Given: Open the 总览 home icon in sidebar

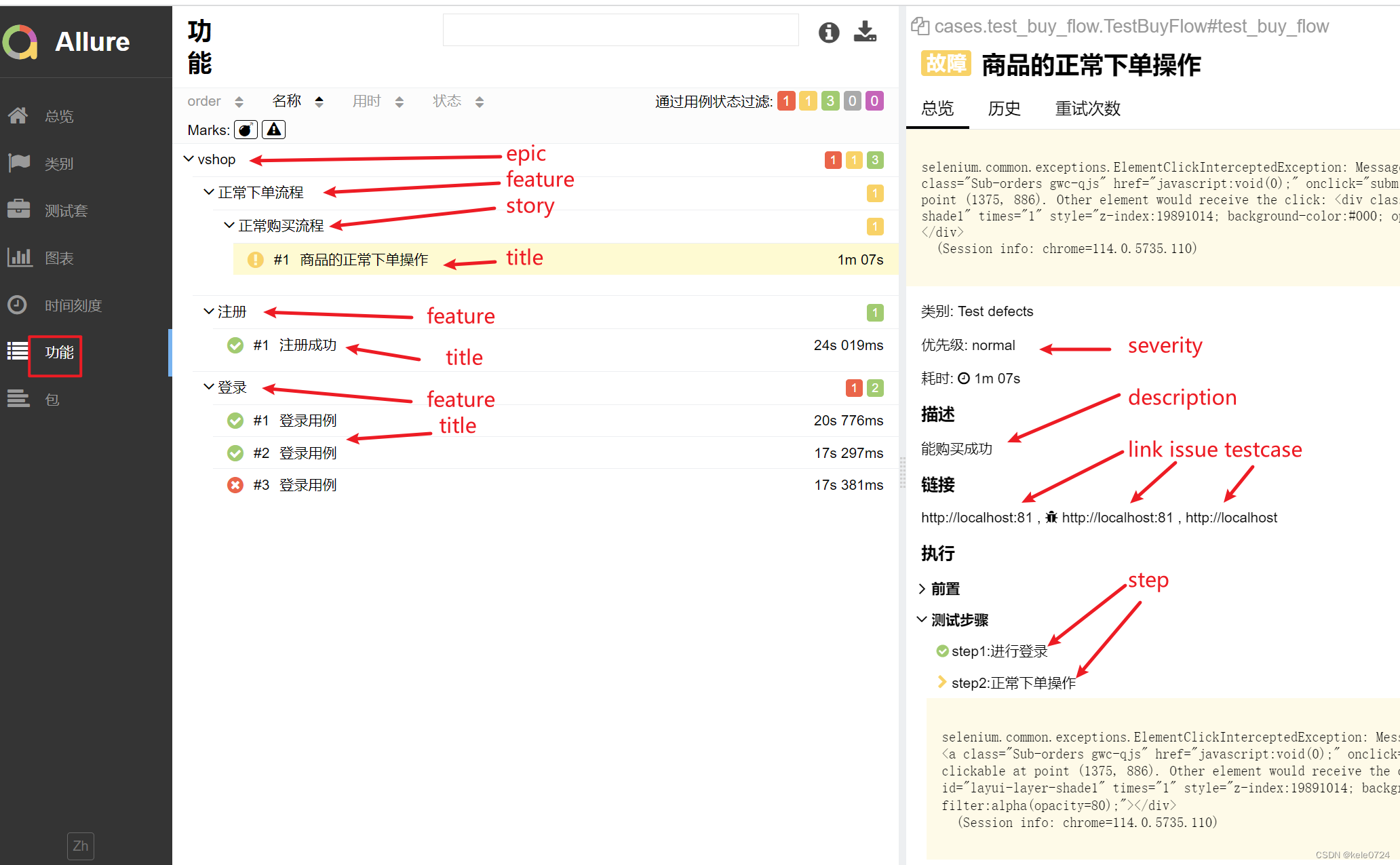Looking at the screenshot, I should point(18,116).
